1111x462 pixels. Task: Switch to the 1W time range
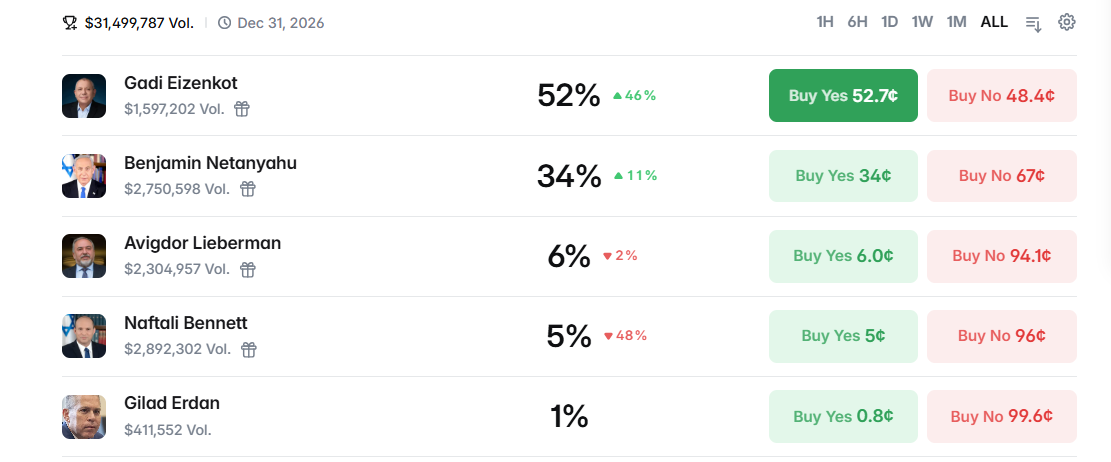922,22
